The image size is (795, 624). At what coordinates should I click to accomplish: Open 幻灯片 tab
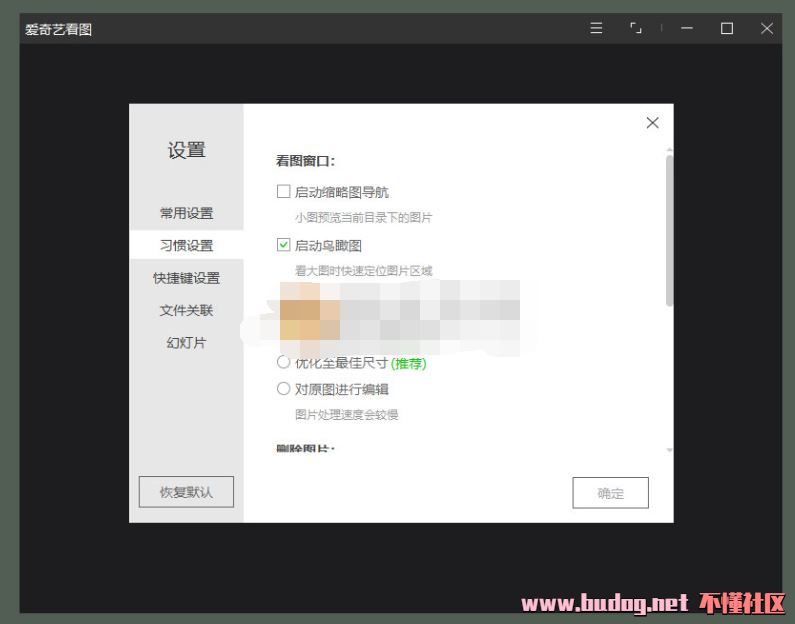[x=186, y=343]
